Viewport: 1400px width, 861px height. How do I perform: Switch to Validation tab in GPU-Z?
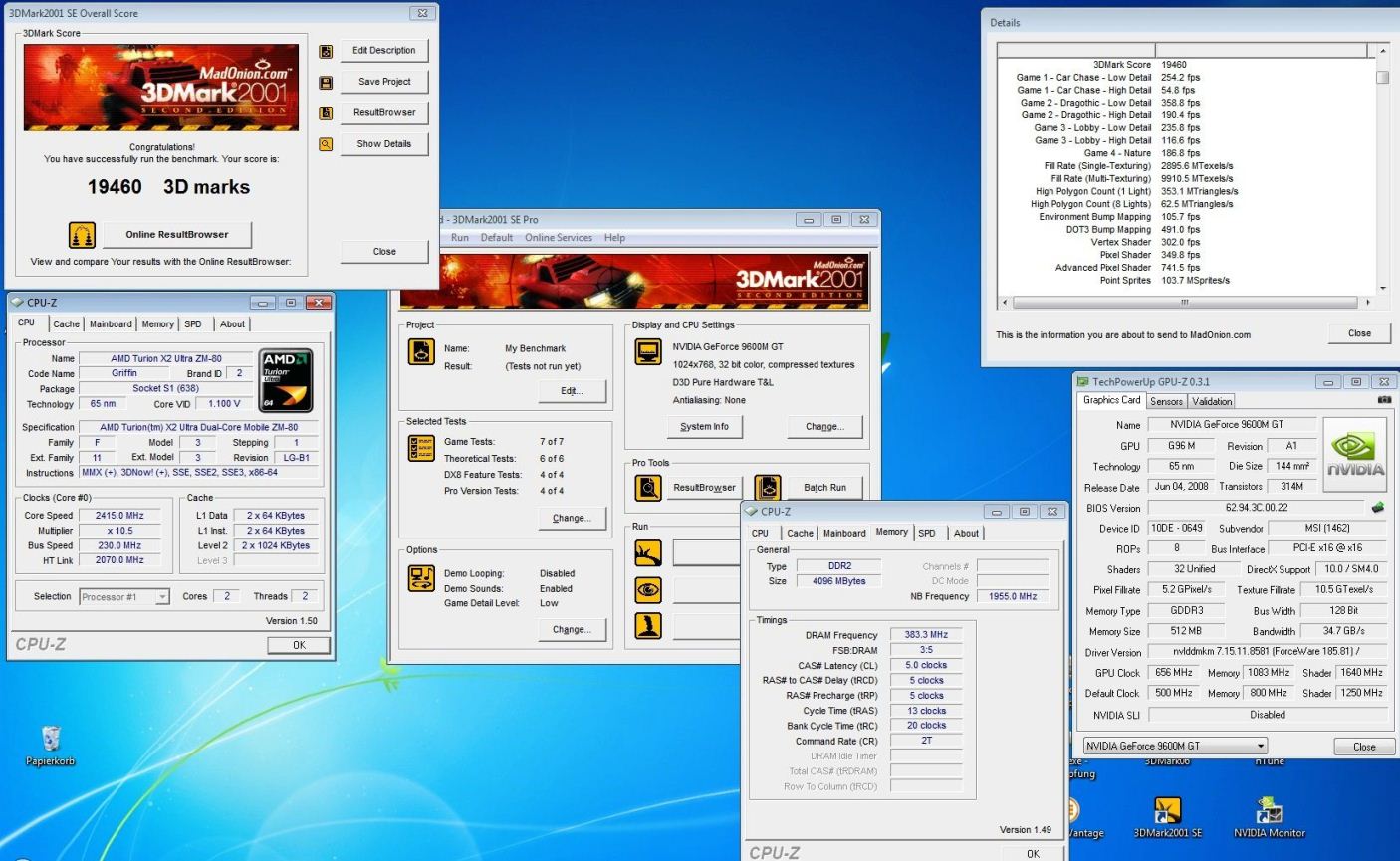click(x=1211, y=401)
